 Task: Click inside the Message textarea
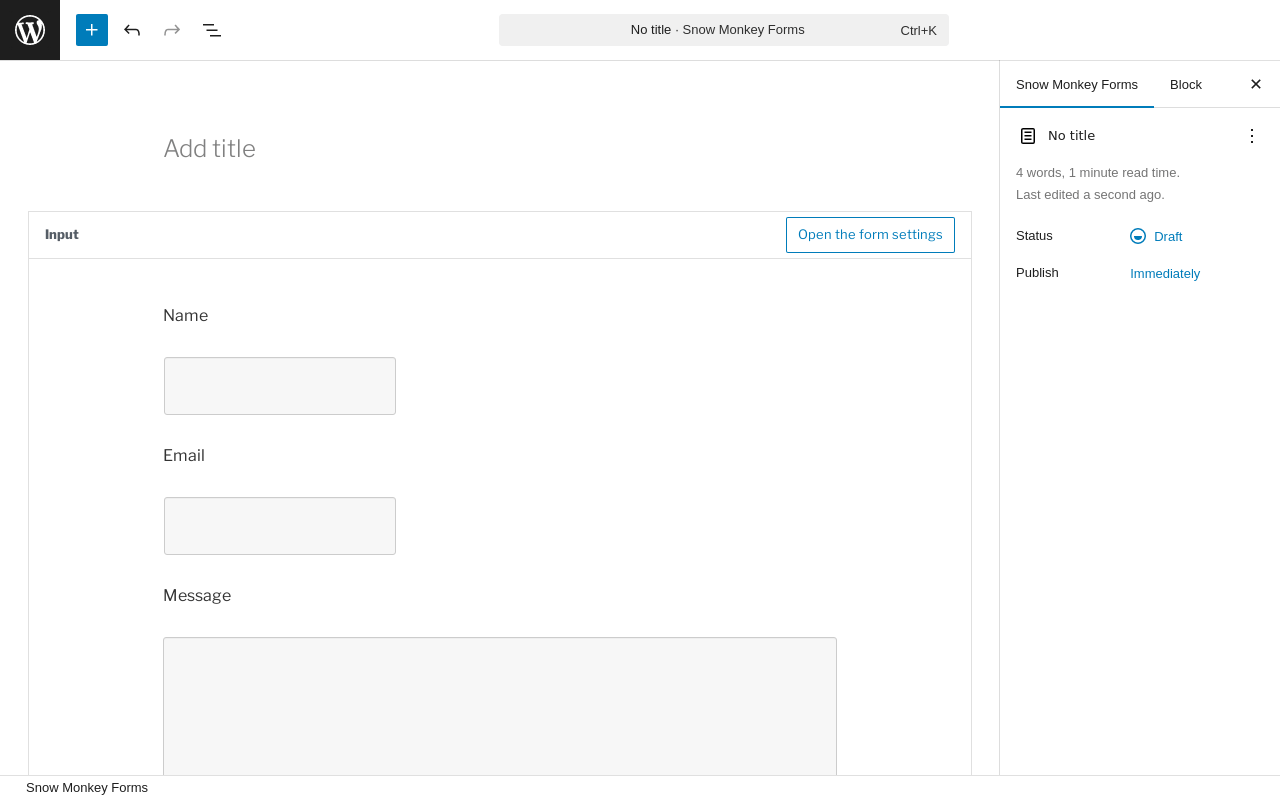pyautogui.click(x=500, y=705)
